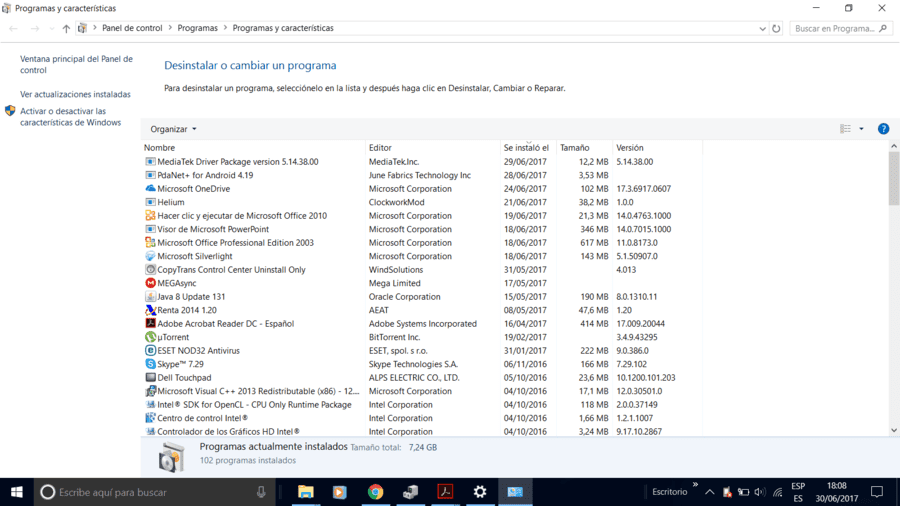Click the Visor de Microsoft PowerPoint icon
This screenshot has width=900, height=506.
click(150, 229)
